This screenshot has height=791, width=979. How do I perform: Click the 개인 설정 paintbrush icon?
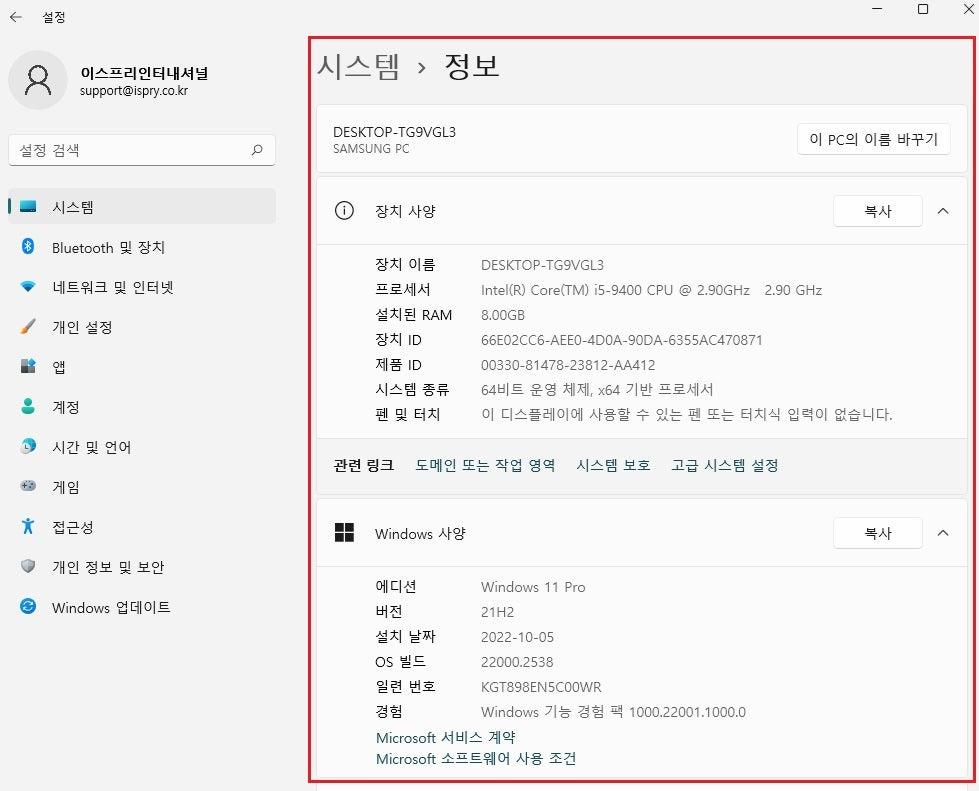28,327
